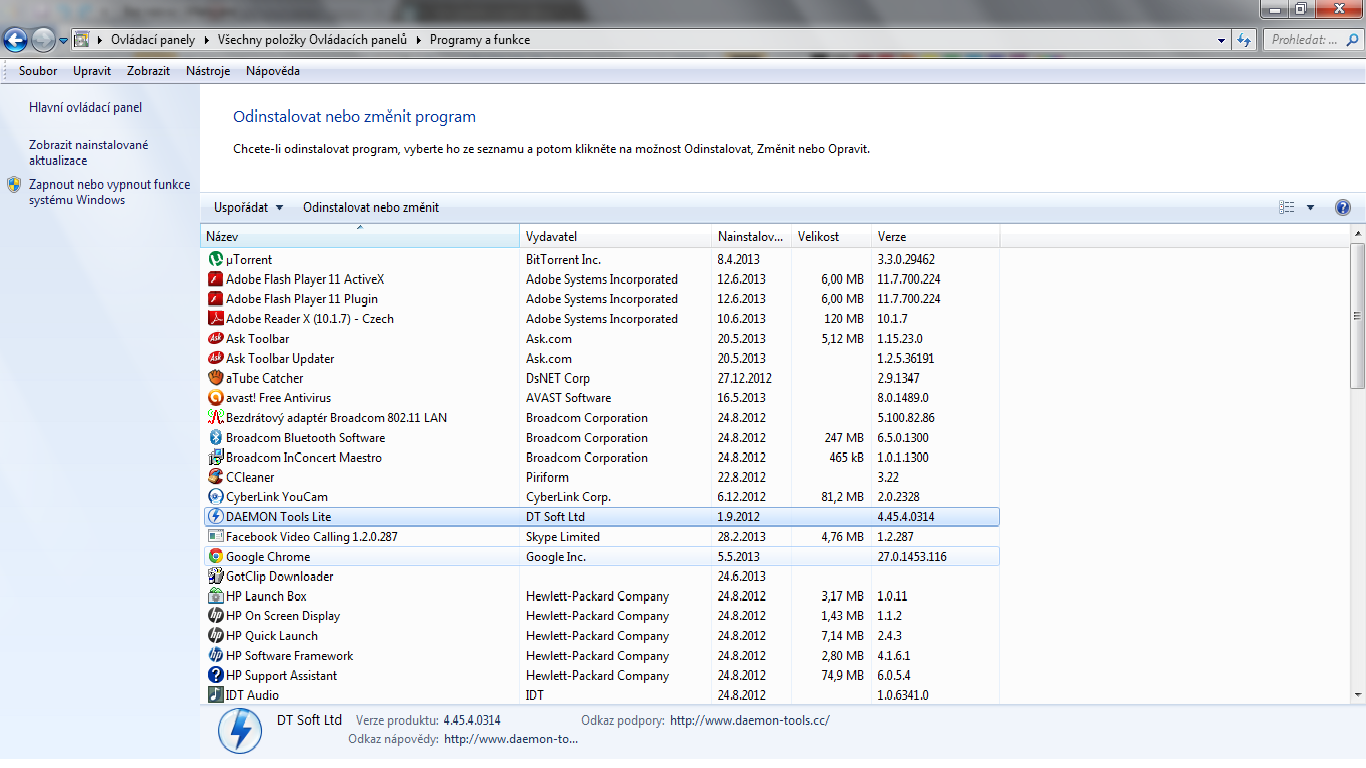Open the Upravit menu

(x=92, y=71)
